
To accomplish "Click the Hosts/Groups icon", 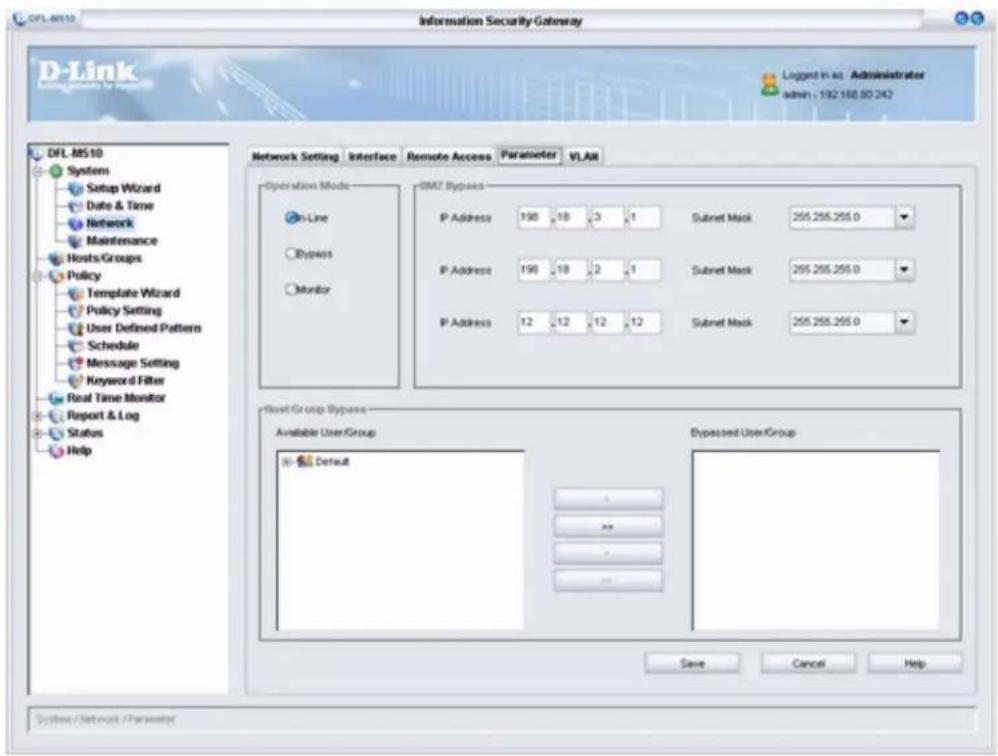I will pyautogui.click(x=57, y=258).
